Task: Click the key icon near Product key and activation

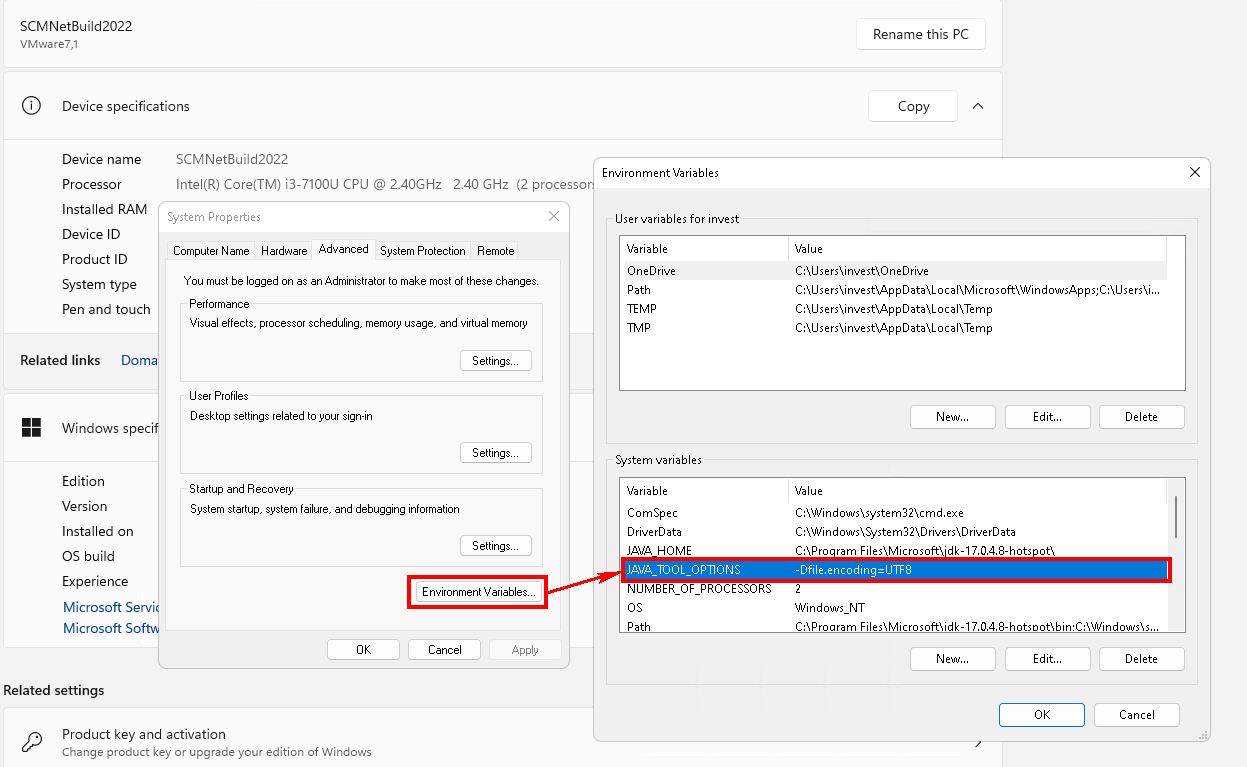Action: click(31, 741)
